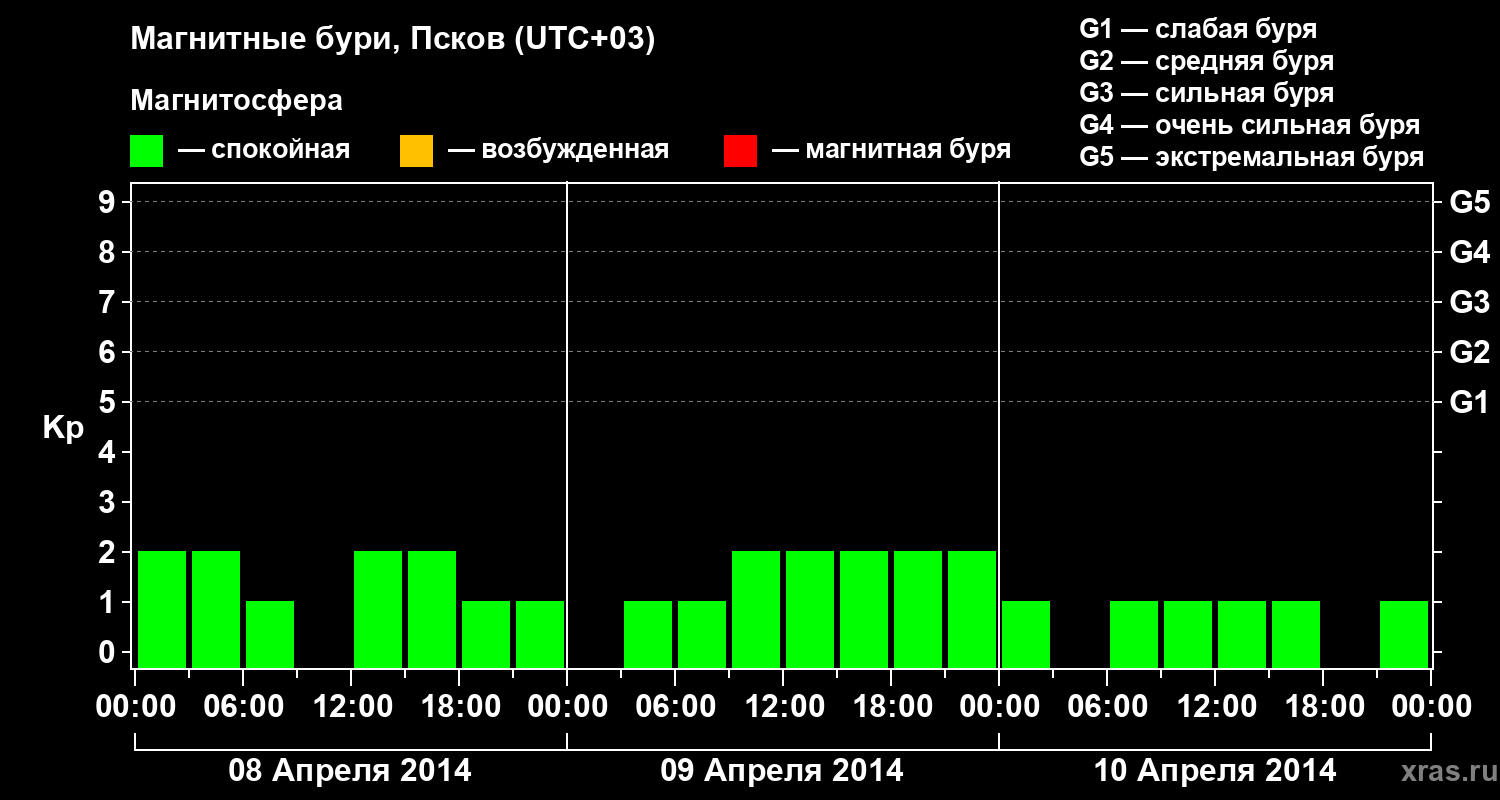1500x800 pixels.
Task: Click the '18:00' time label of 10 Апреля
Action: (x=1323, y=706)
